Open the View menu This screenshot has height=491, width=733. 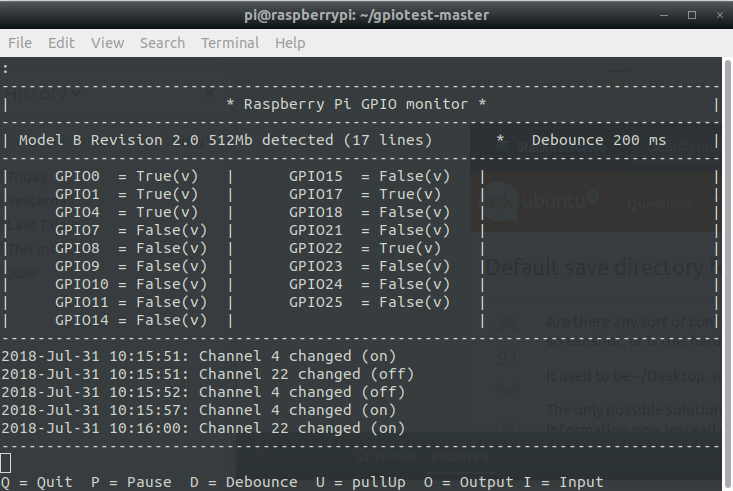[108, 43]
